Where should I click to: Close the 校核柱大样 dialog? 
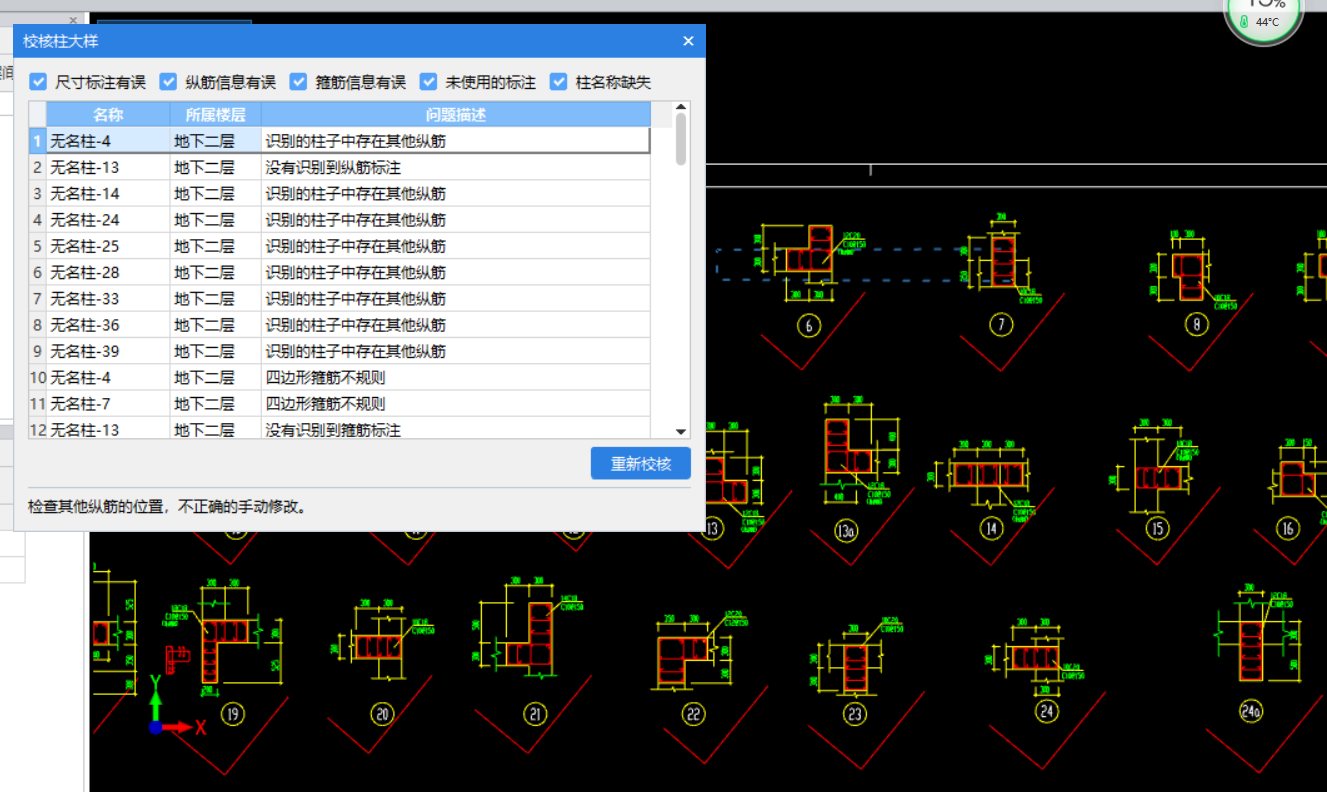coord(688,41)
